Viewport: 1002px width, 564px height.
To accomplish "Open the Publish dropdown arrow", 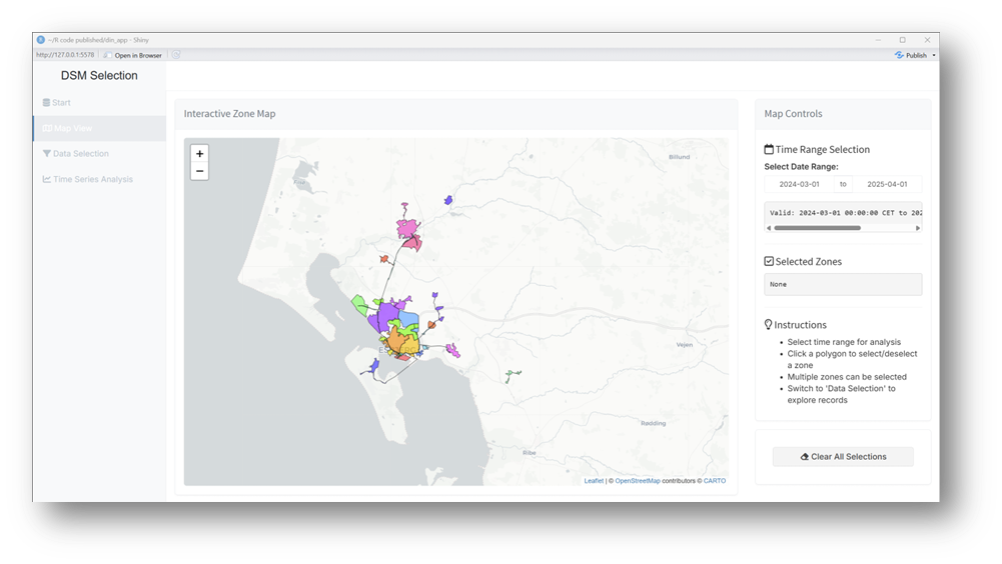I will [934, 56].
